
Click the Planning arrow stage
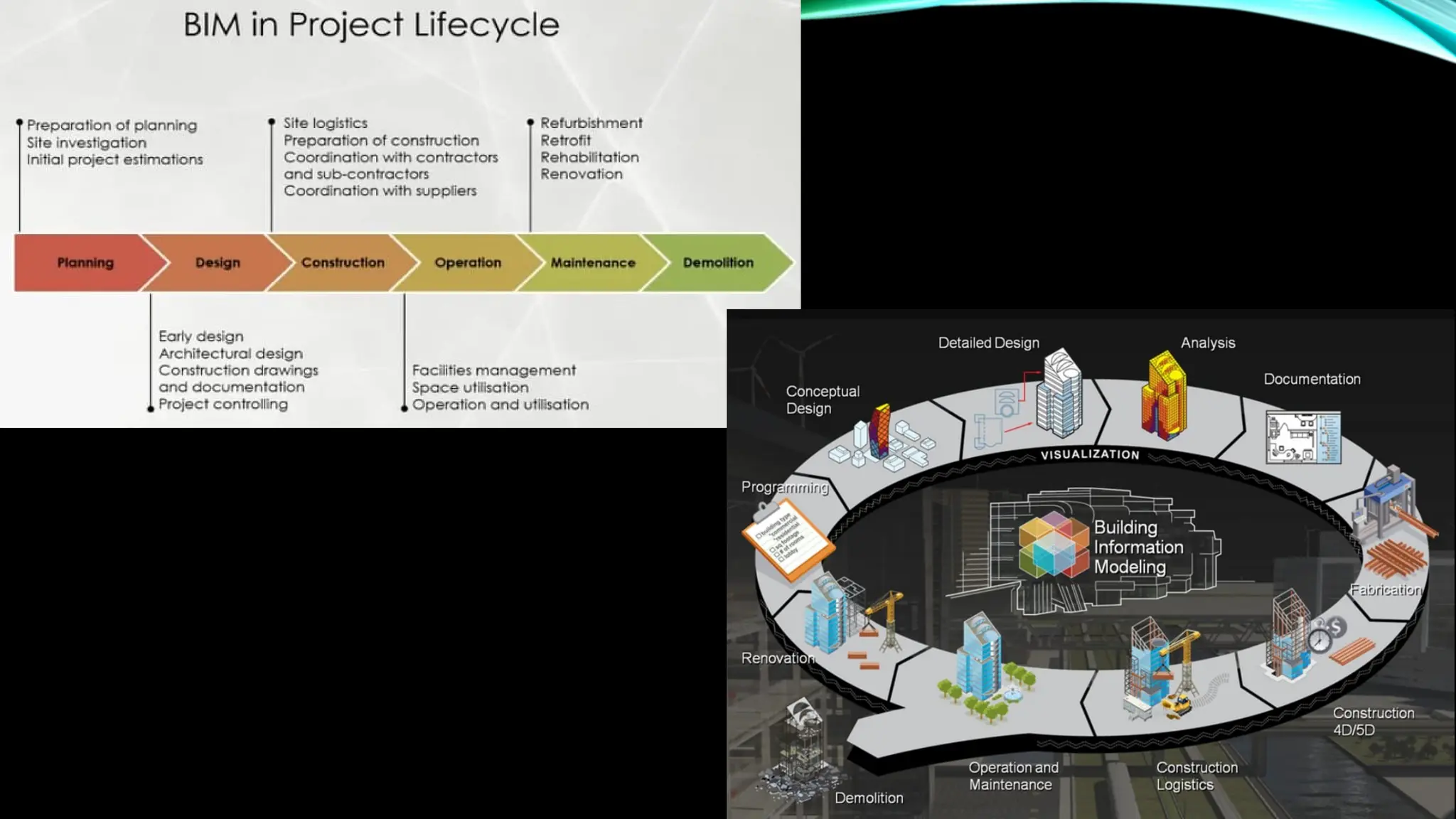(85, 262)
